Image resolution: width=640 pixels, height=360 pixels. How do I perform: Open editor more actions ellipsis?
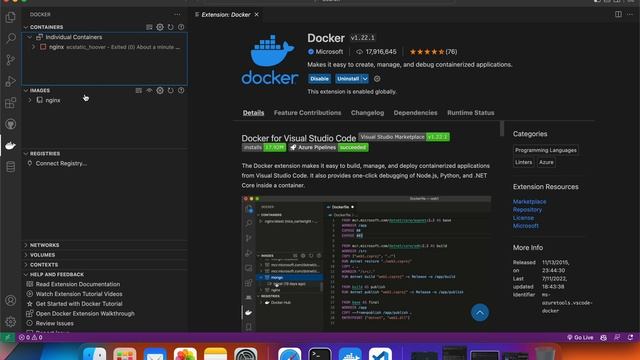click(x=630, y=14)
